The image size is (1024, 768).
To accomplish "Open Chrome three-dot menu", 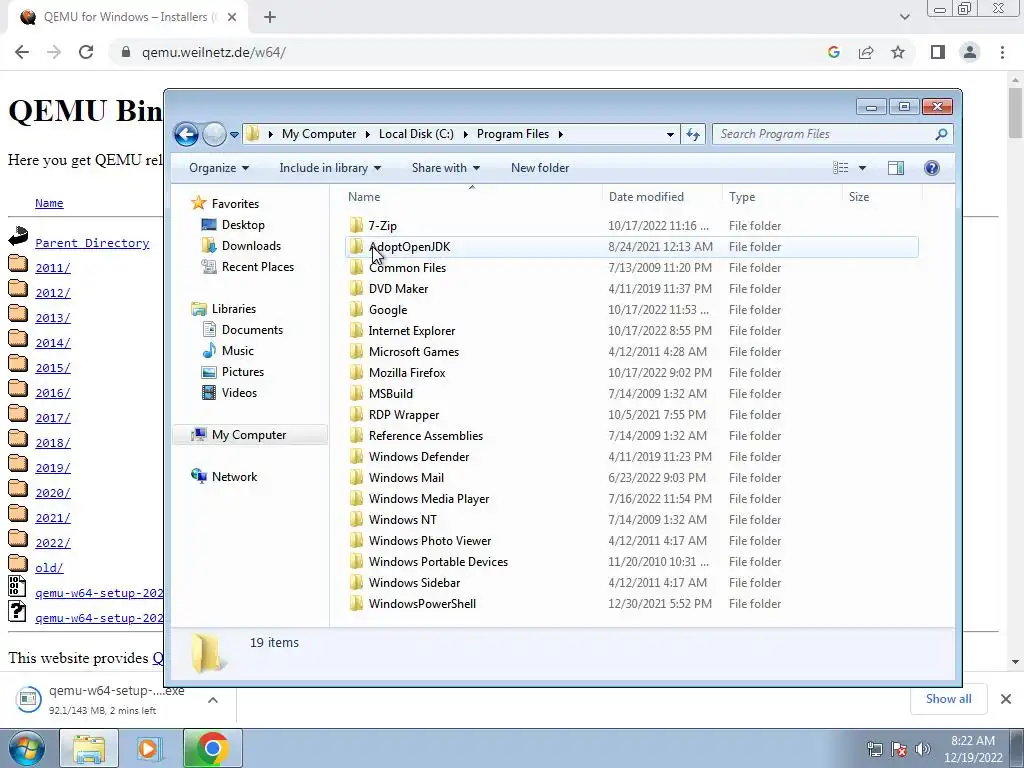I will [x=1002, y=52].
